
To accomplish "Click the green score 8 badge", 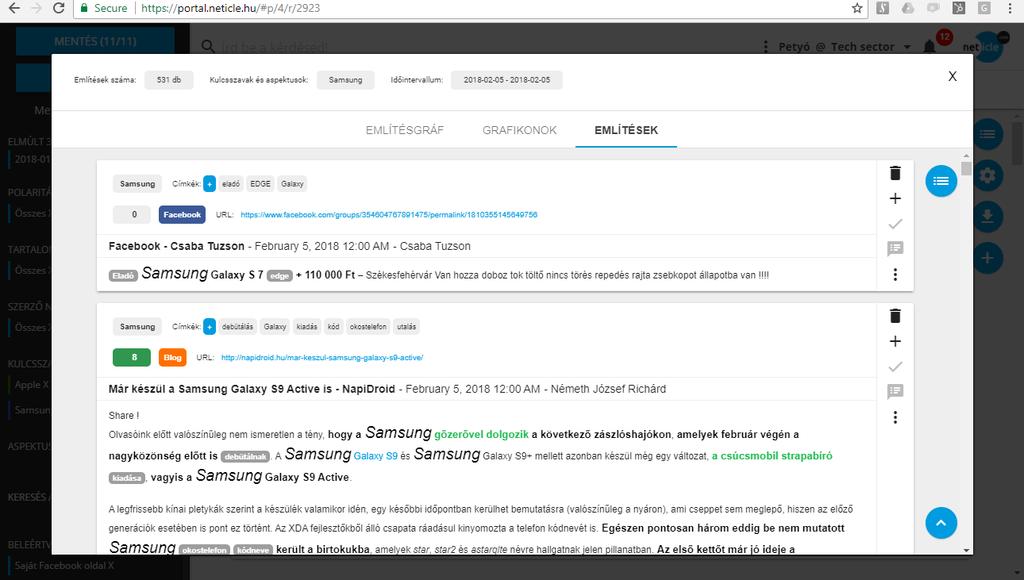I will pos(132,357).
